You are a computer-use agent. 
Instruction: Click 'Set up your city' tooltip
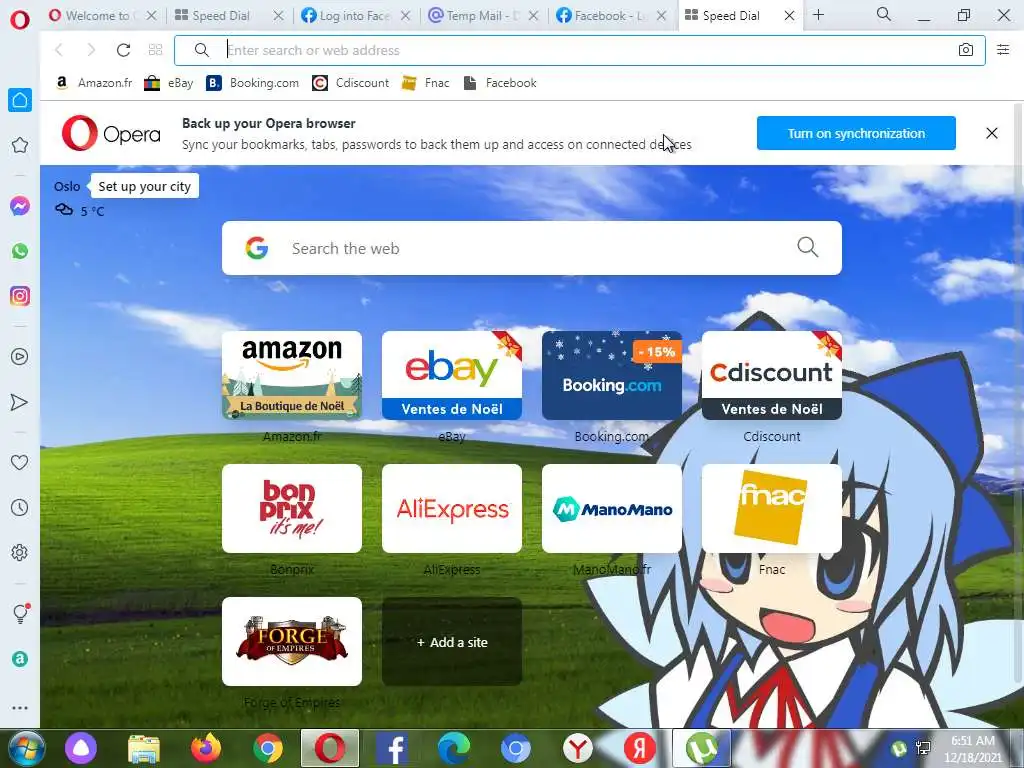tap(144, 186)
